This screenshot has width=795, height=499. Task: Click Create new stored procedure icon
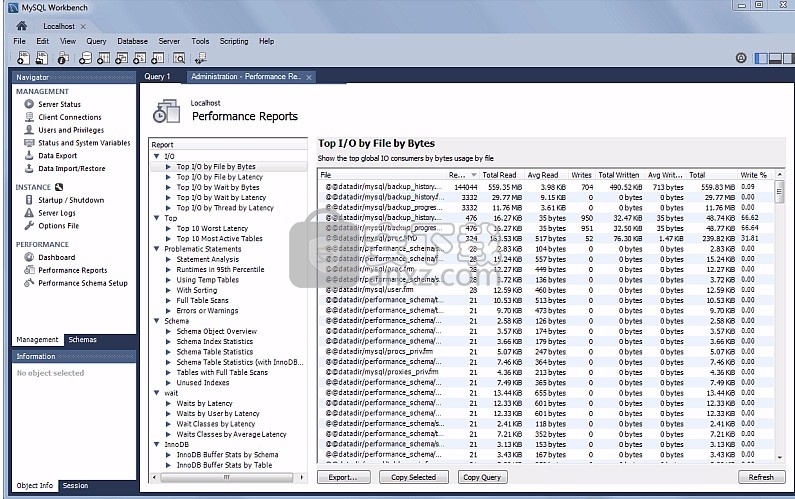139,58
